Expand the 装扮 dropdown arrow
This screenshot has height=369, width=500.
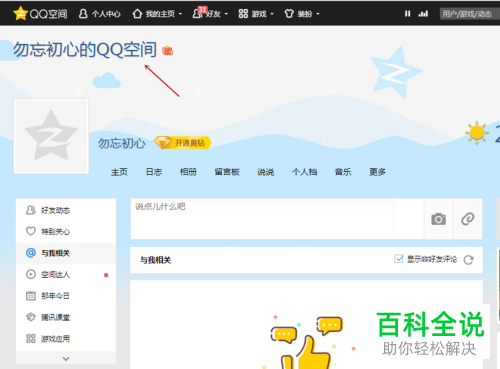tap(318, 14)
